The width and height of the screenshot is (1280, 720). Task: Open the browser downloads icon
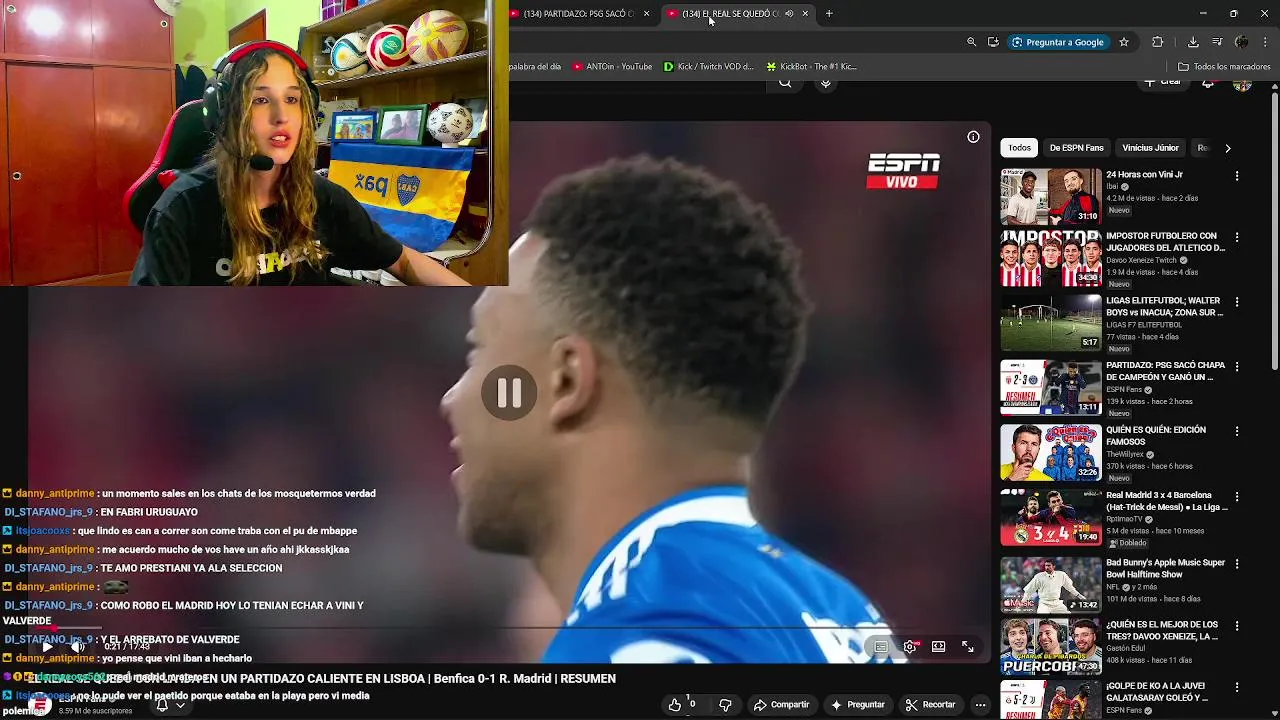point(1193,42)
